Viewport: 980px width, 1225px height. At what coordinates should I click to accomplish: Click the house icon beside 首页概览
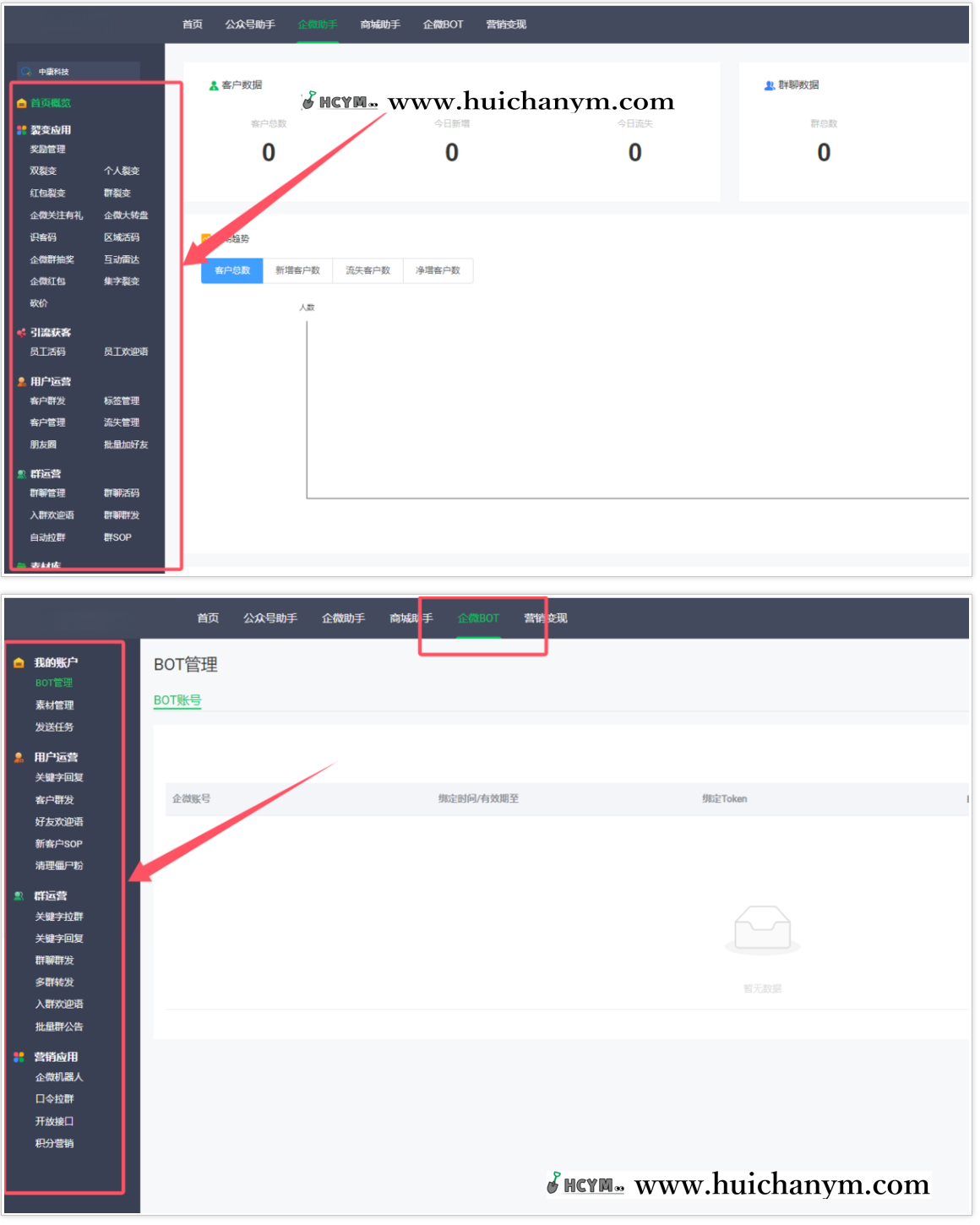coord(22,103)
